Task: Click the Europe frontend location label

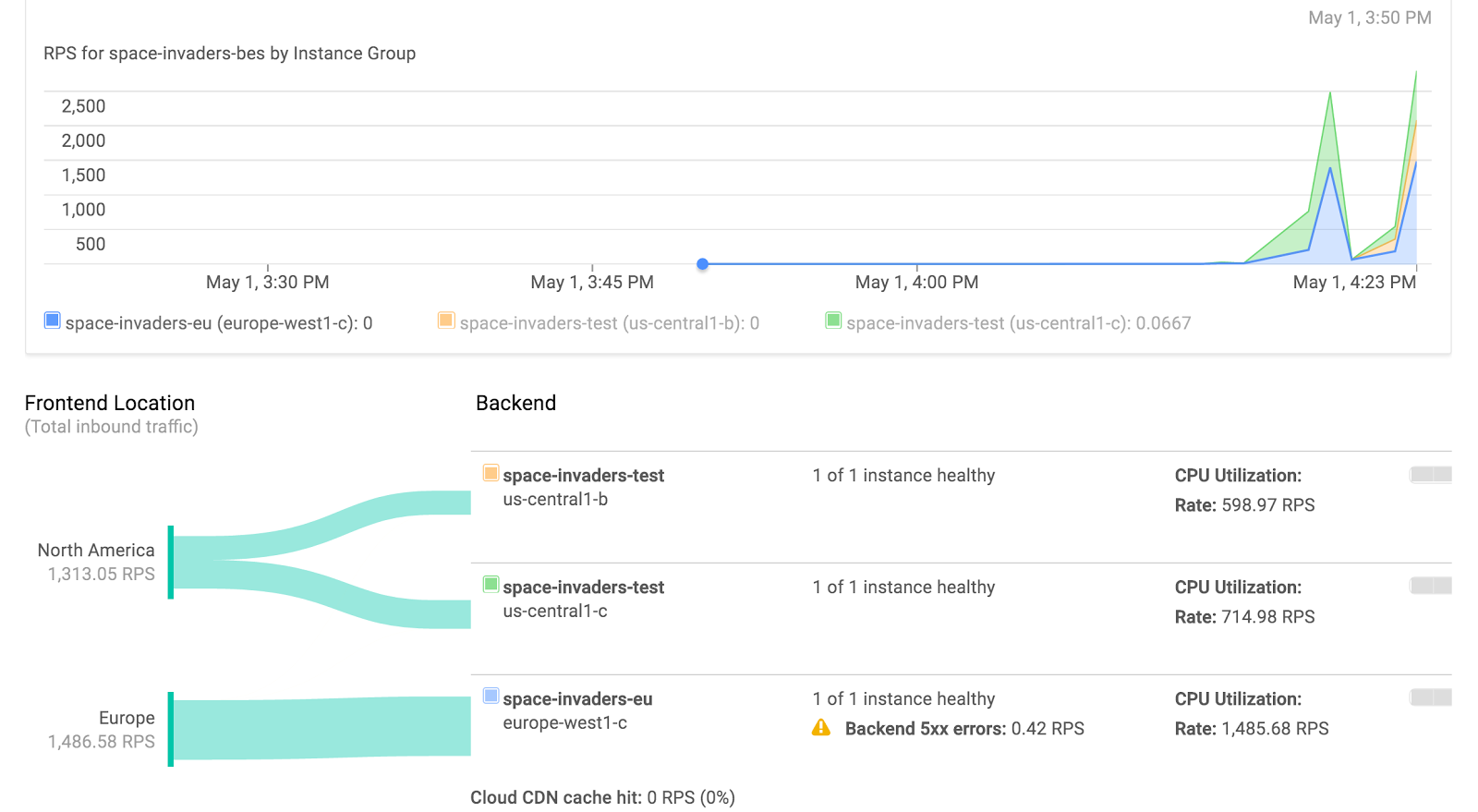Action: pyautogui.click(x=127, y=719)
